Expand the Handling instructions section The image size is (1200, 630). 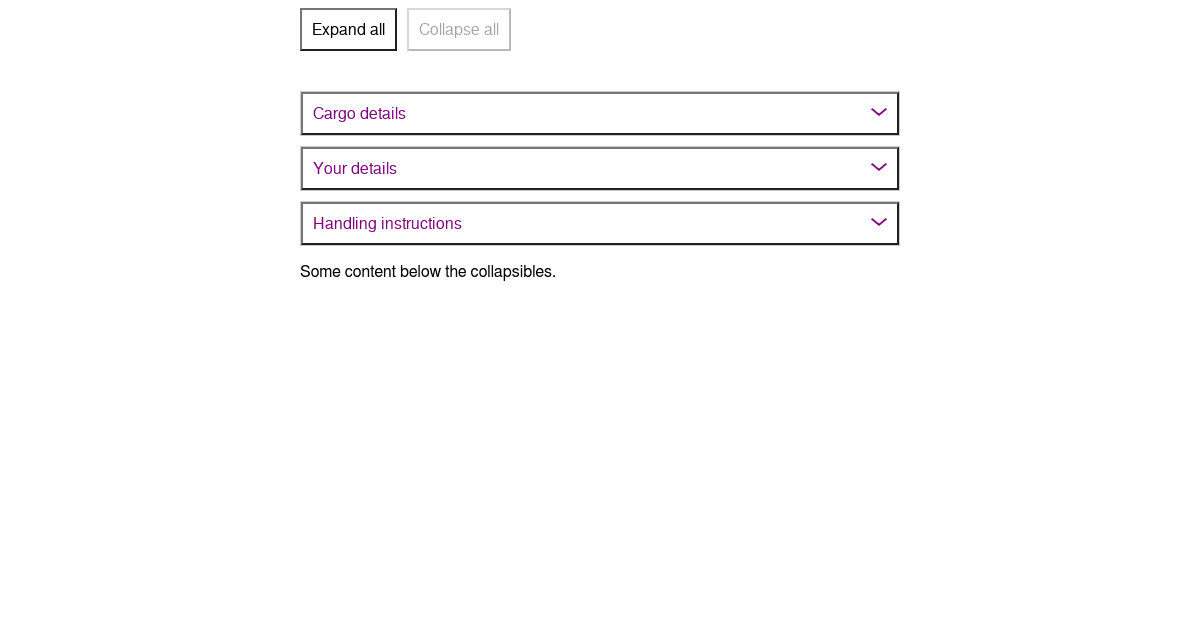click(x=600, y=223)
